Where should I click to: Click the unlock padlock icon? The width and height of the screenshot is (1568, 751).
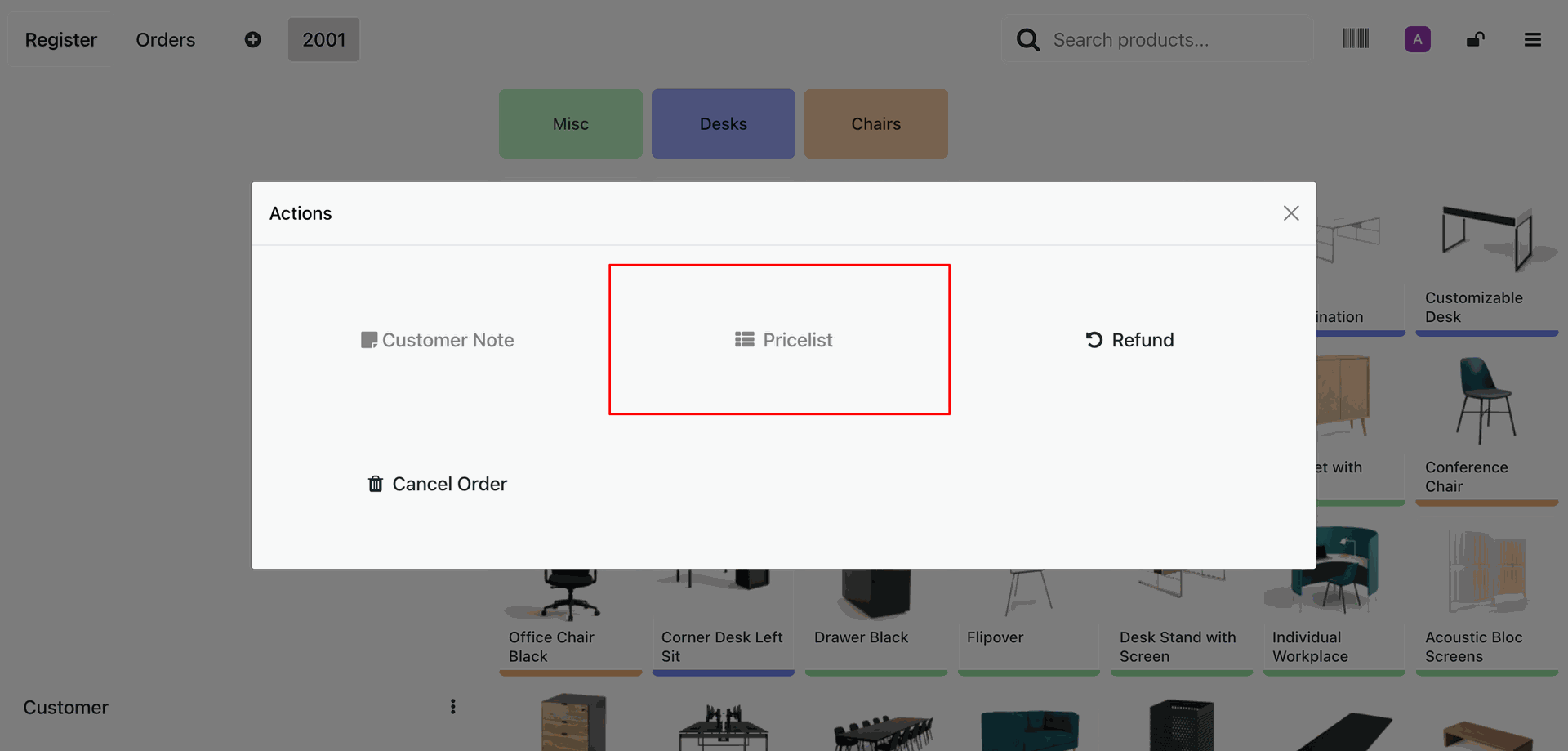coord(1475,39)
